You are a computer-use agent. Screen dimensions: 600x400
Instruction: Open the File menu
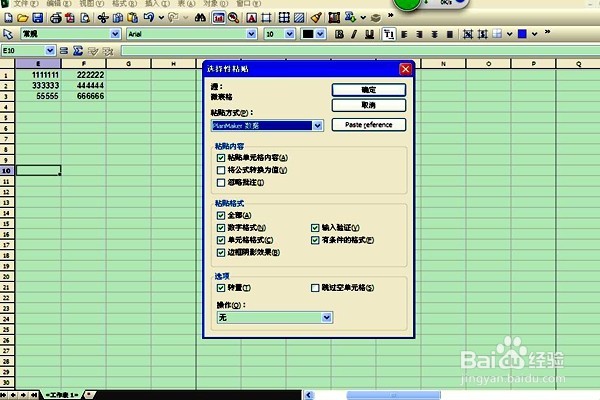pyautogui.click(x=26, y=3)
